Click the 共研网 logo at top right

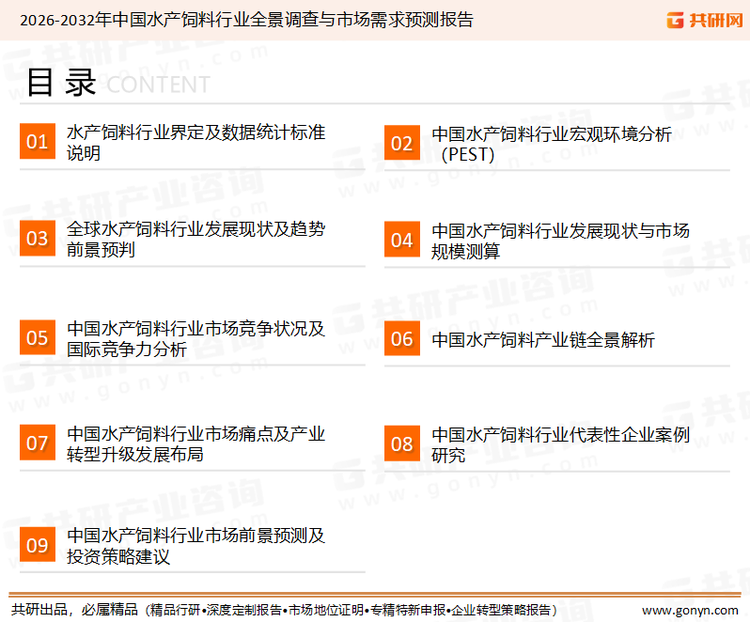705,20
